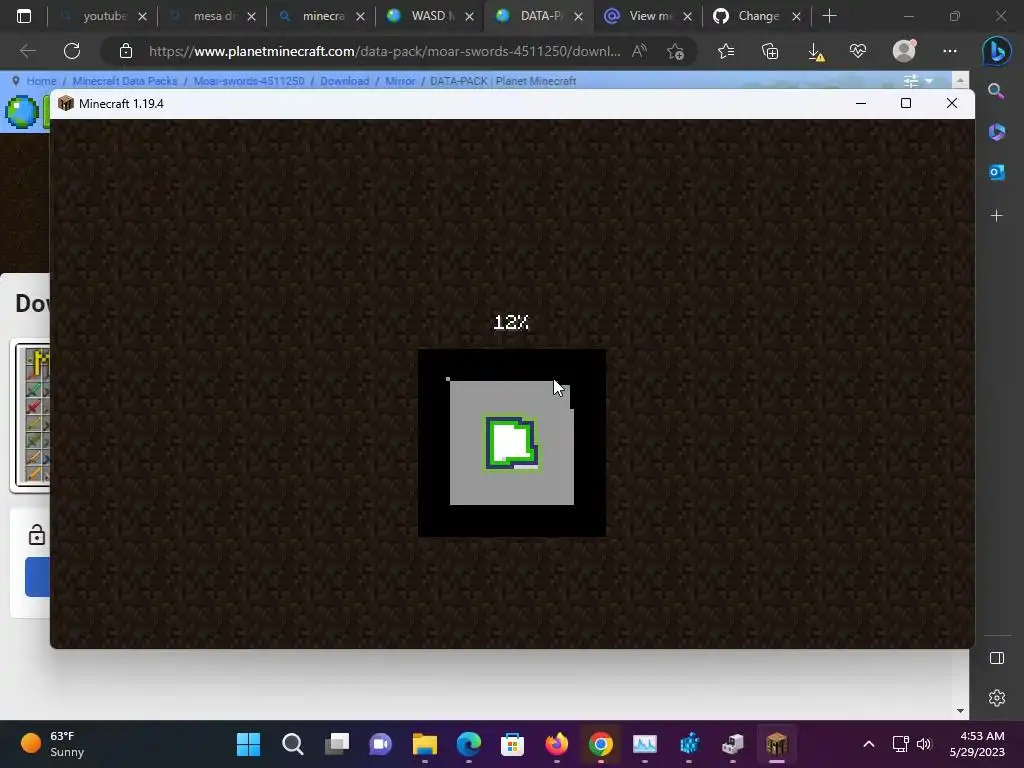Image resolution: width=1024 pixels, height=768 pixels.
Task: Click the Mojang loading progress logo
Action: point(512,443)
